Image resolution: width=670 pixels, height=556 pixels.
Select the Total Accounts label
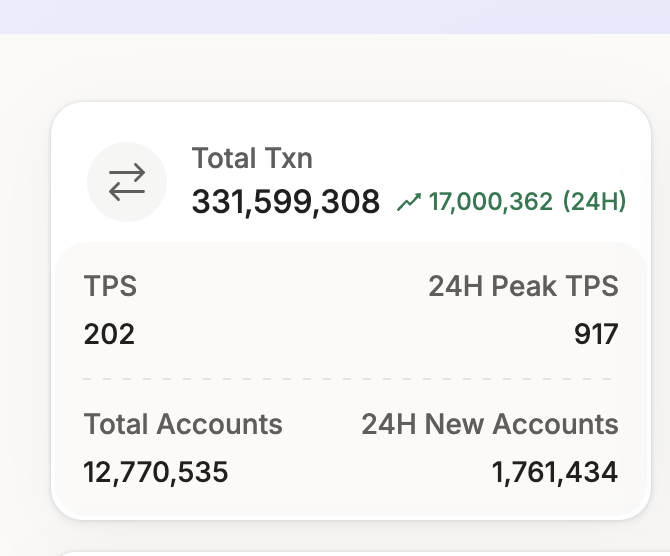(183, 424)
